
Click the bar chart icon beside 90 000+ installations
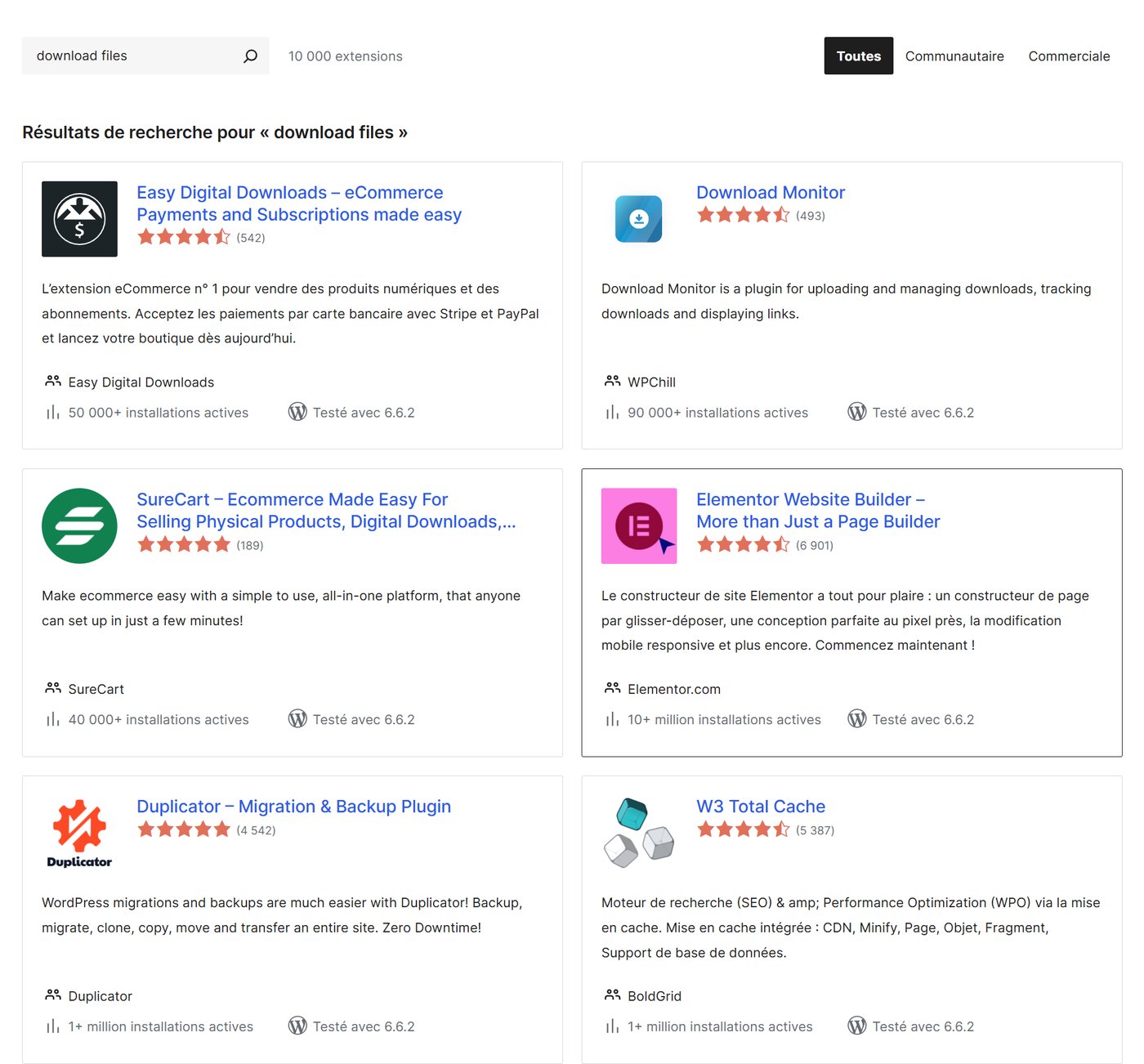[613, 412]
